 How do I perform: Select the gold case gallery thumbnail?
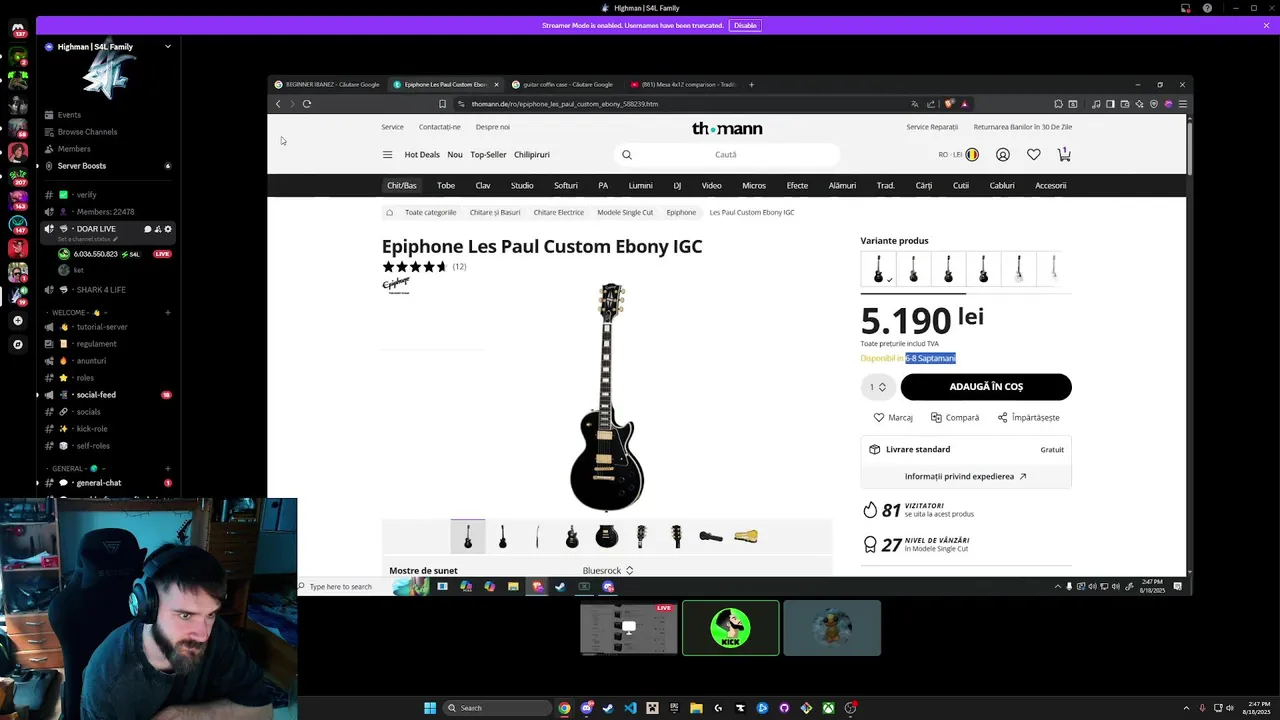(x=746, y=536)
